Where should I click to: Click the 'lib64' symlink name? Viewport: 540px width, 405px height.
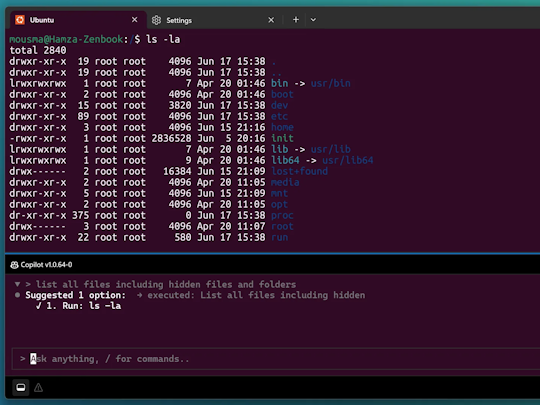(285, 160)
